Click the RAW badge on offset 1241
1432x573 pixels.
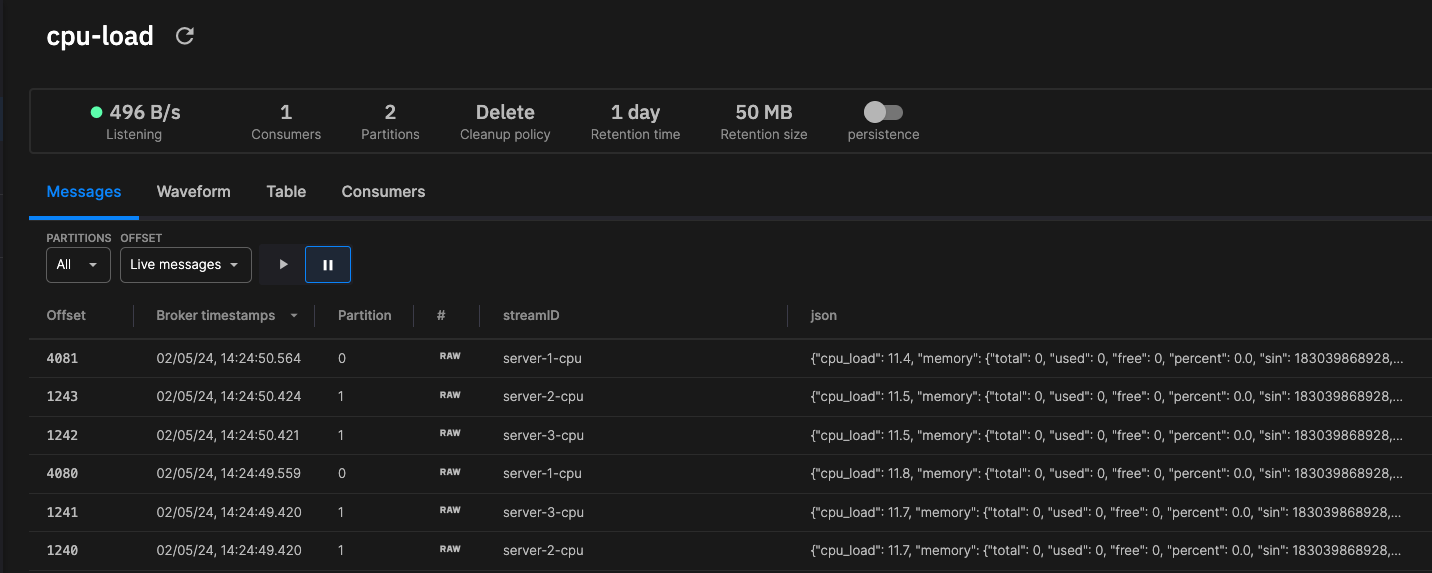tap(450, 510)
